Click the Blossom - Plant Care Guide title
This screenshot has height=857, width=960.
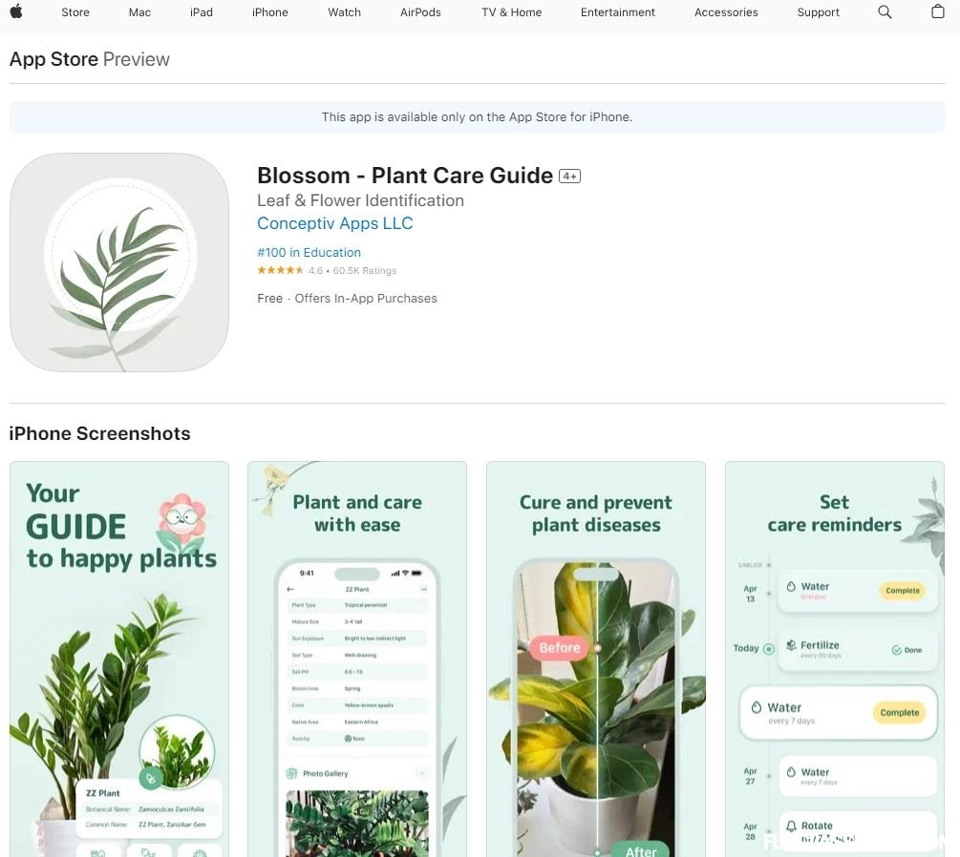tap(405, 176)
